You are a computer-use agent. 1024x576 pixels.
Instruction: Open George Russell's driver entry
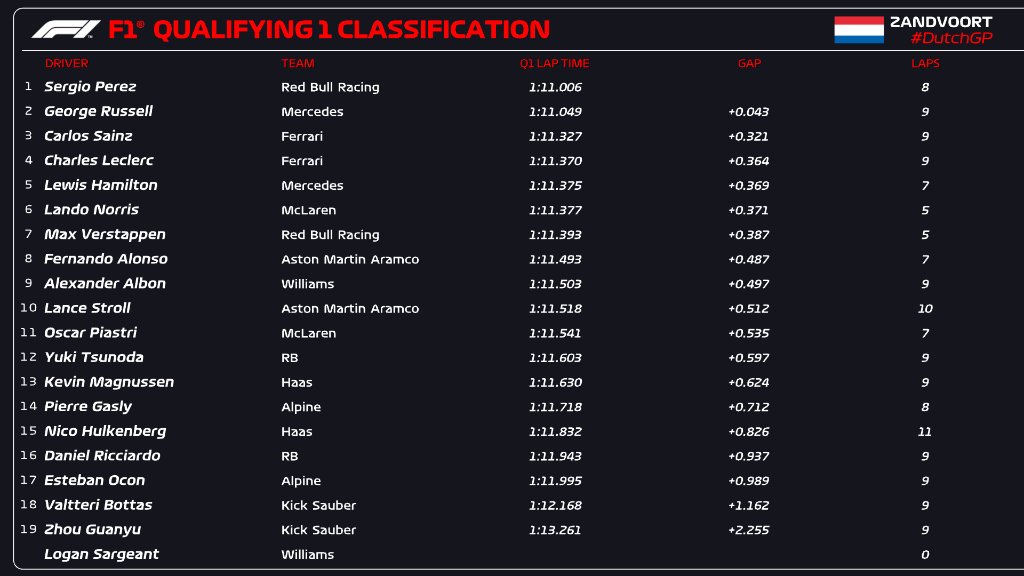(x=98, y=111)
